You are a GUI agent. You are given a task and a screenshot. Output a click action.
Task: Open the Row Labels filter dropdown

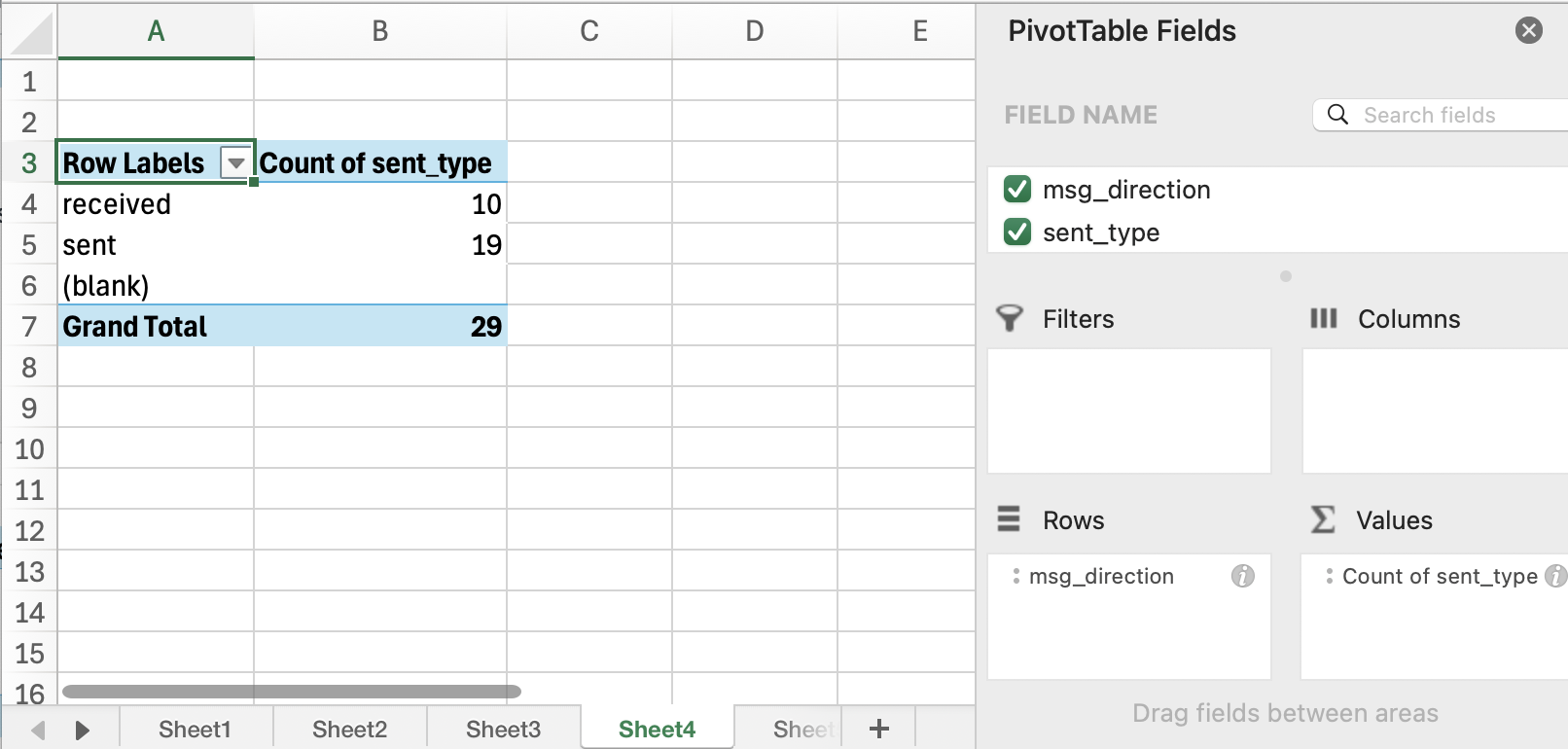(x=235, y=163)
